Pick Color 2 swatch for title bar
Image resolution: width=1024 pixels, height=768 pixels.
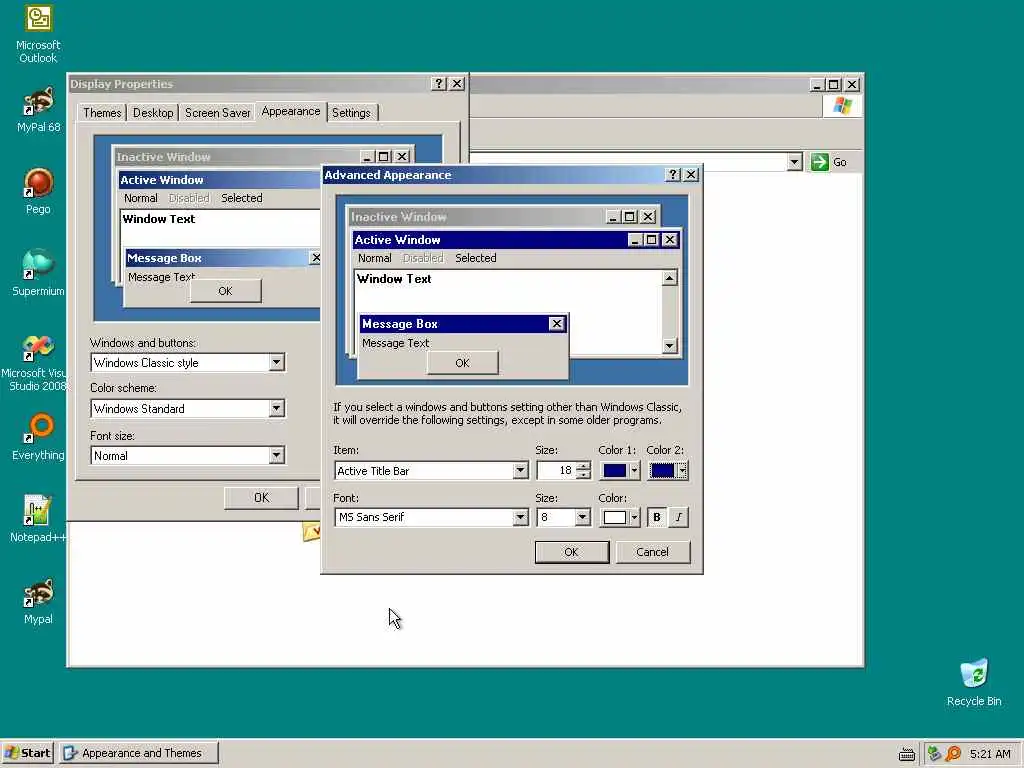[668, 470]
